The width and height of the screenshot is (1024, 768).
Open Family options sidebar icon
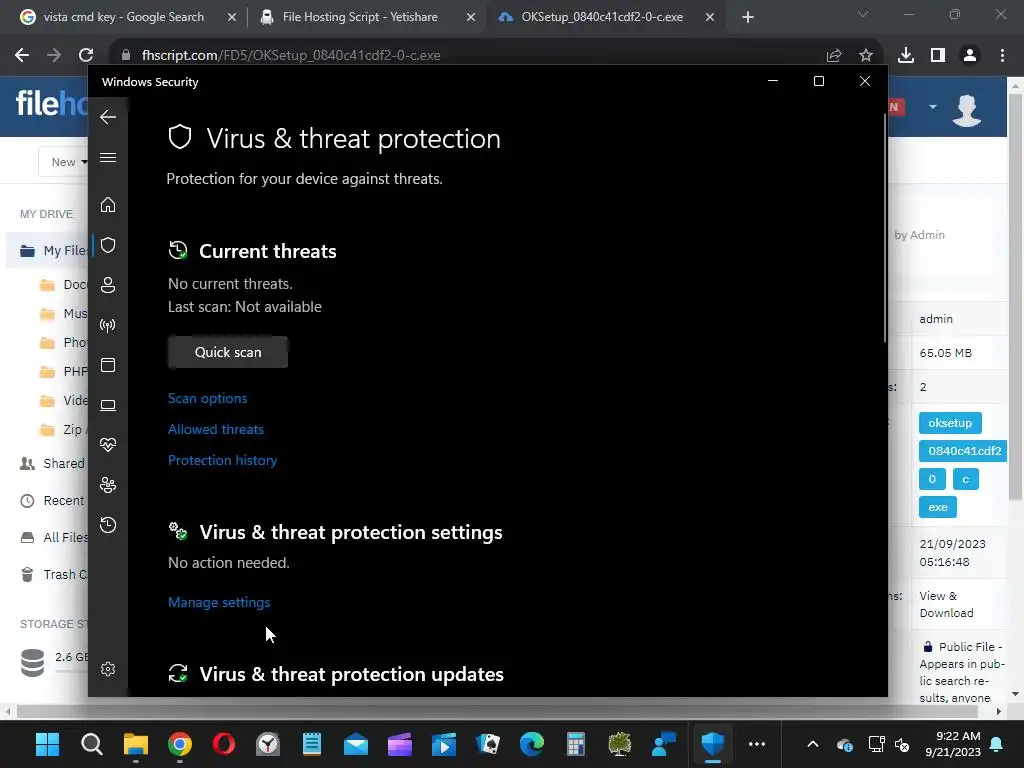coord(108,485)
